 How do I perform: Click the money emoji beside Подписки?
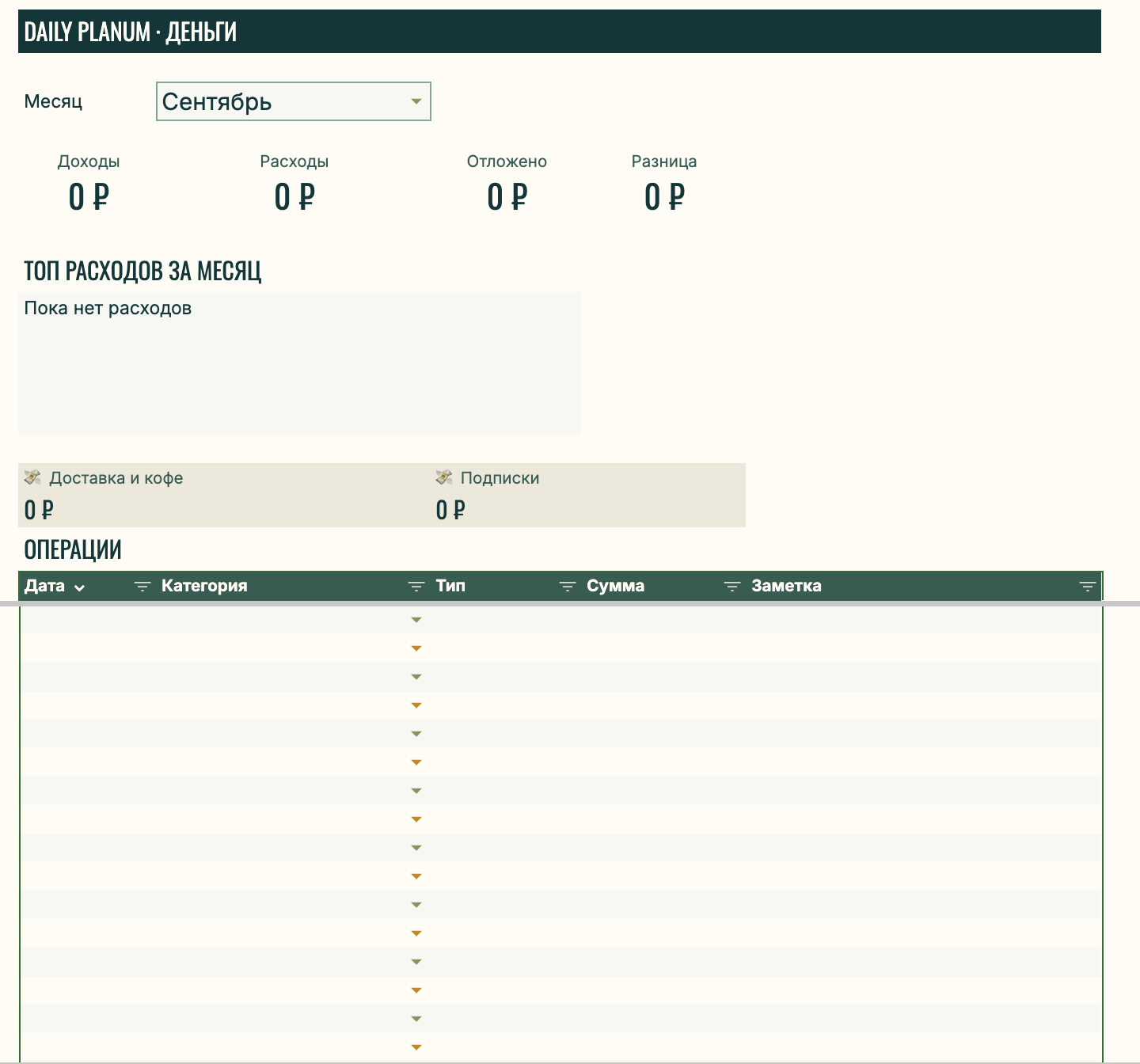[444, 477]
